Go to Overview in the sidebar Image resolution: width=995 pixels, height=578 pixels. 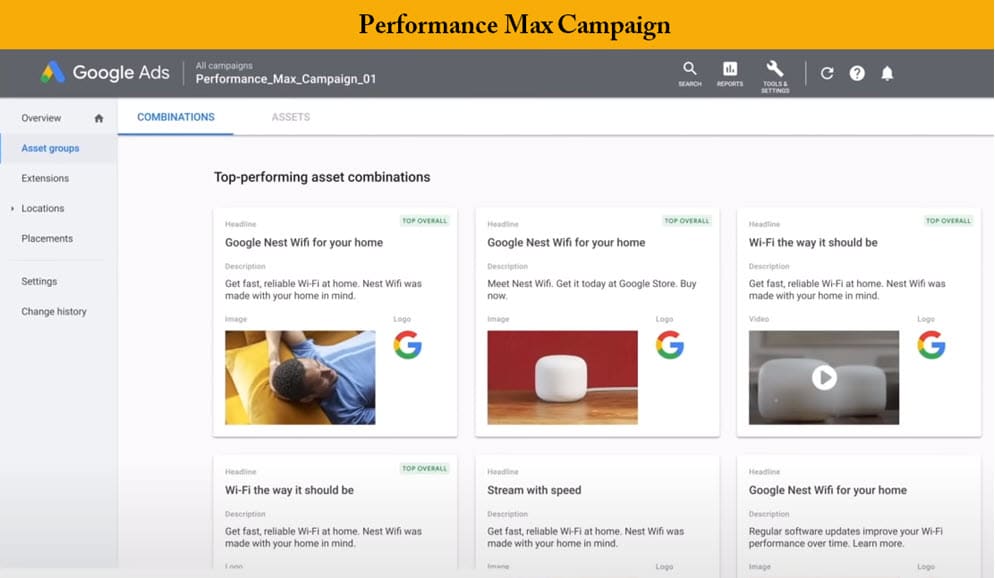point(41,118)
